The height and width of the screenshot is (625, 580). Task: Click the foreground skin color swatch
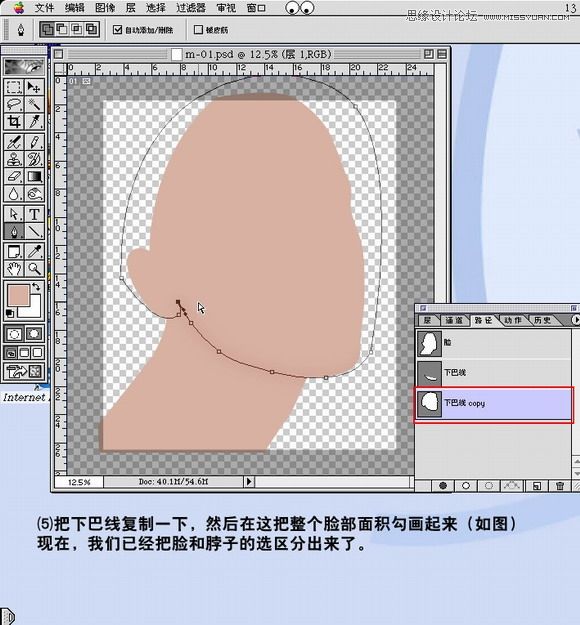[18, 295]
